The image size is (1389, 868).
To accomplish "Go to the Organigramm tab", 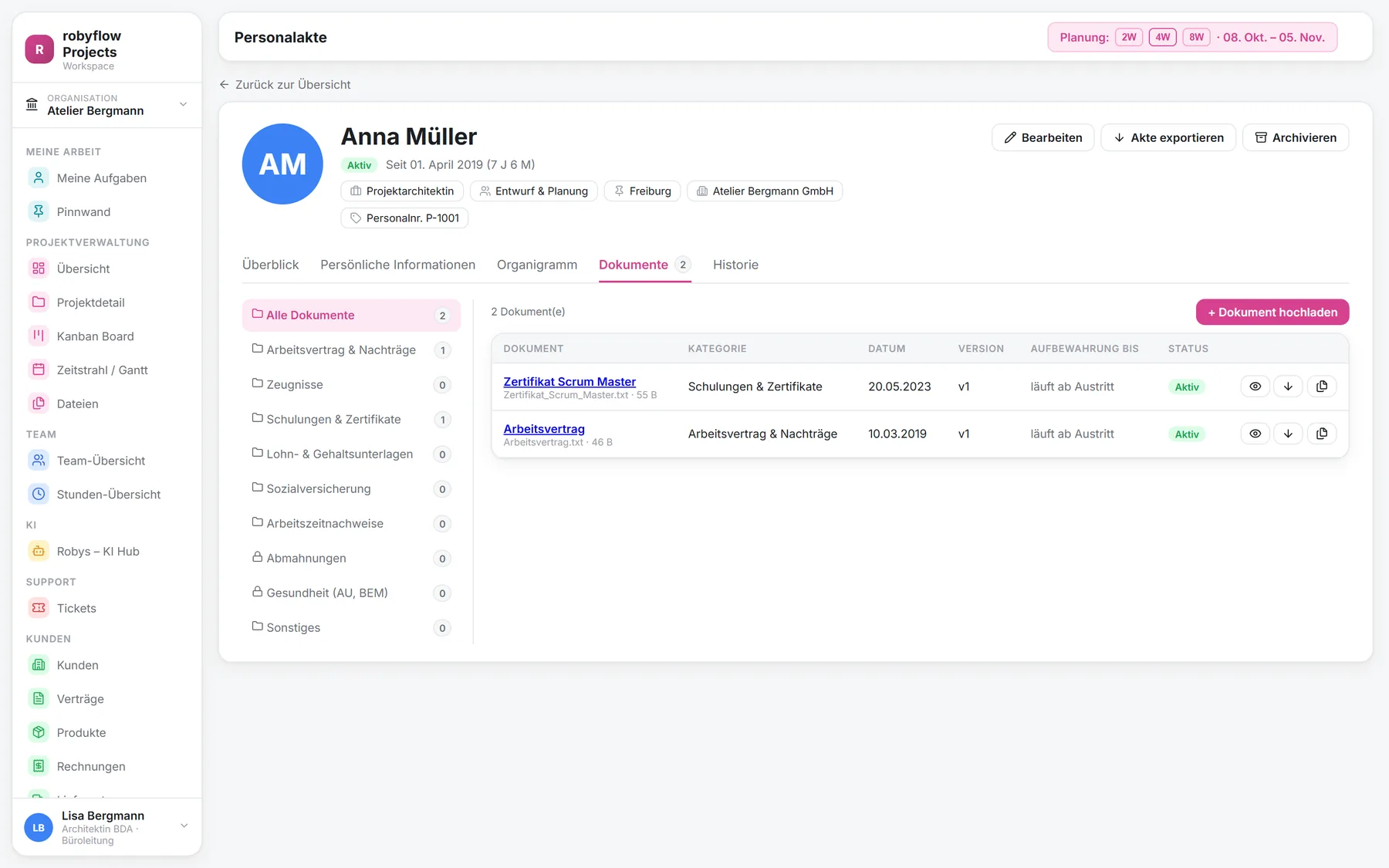I will 537,265.
